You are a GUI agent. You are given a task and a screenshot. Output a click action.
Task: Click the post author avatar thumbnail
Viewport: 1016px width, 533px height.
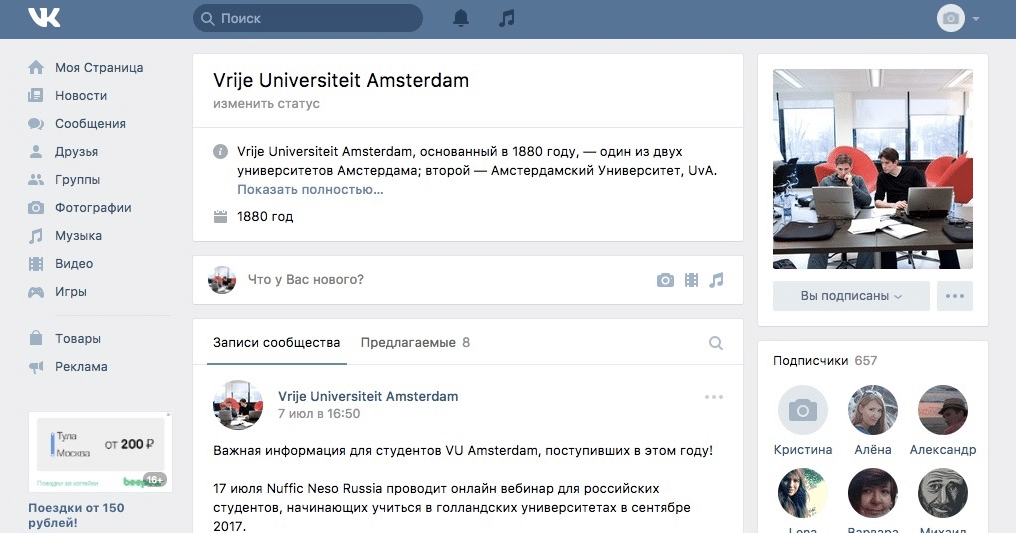pyautogui.click(x=238, y=405)
